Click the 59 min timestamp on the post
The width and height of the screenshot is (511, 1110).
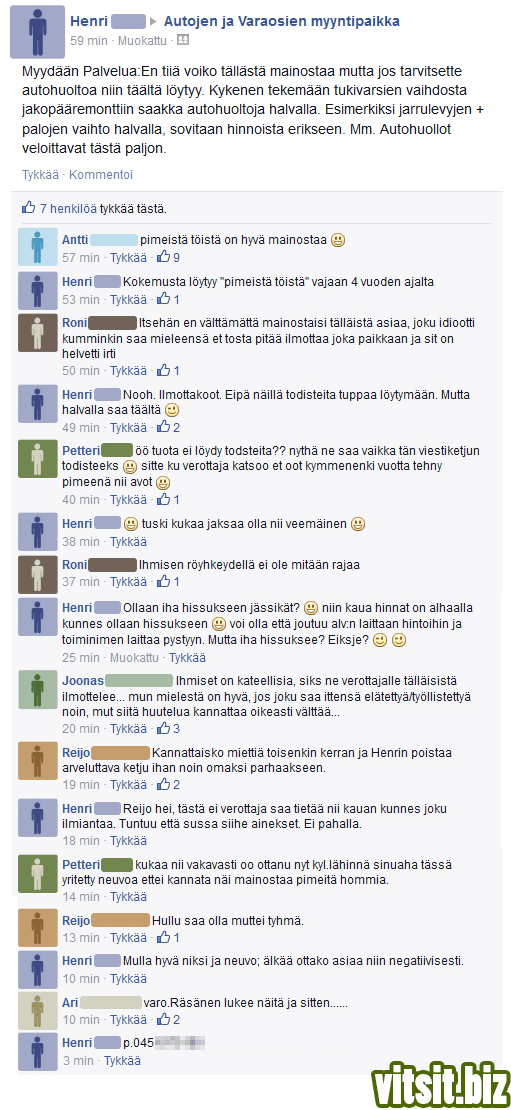coord(89,41)
